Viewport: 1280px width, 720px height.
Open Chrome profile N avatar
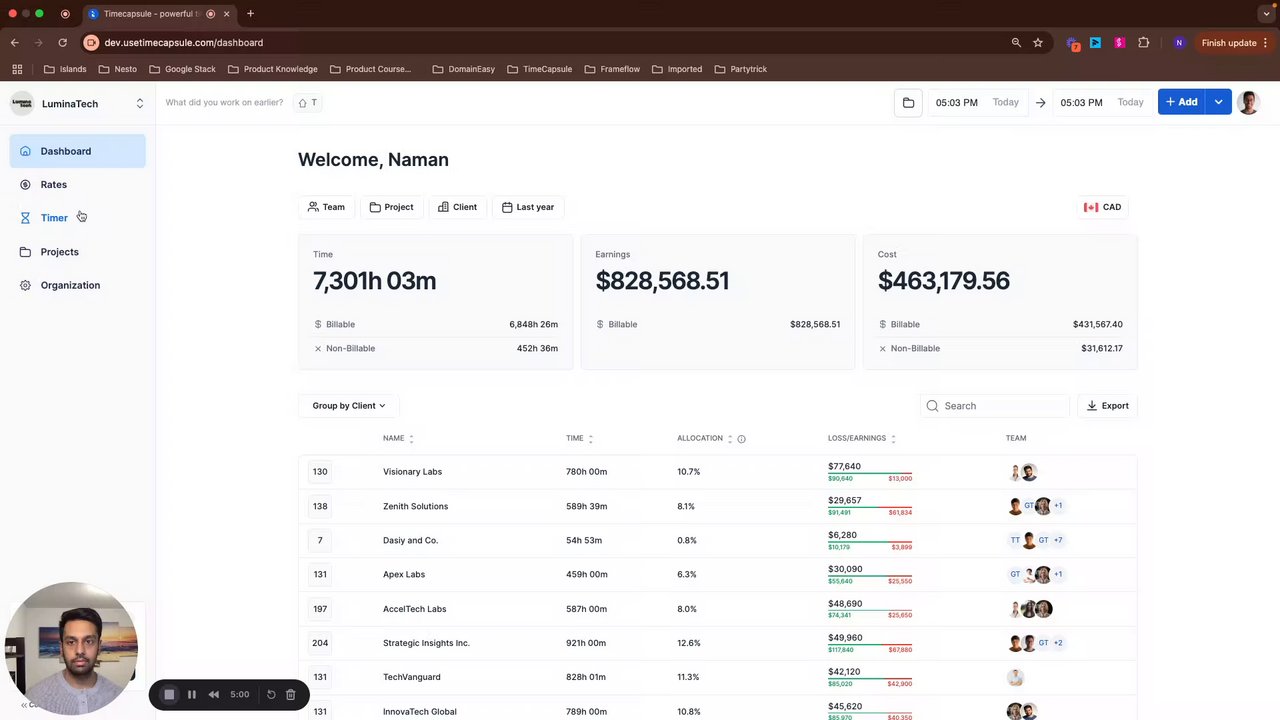pos(1179,43)
